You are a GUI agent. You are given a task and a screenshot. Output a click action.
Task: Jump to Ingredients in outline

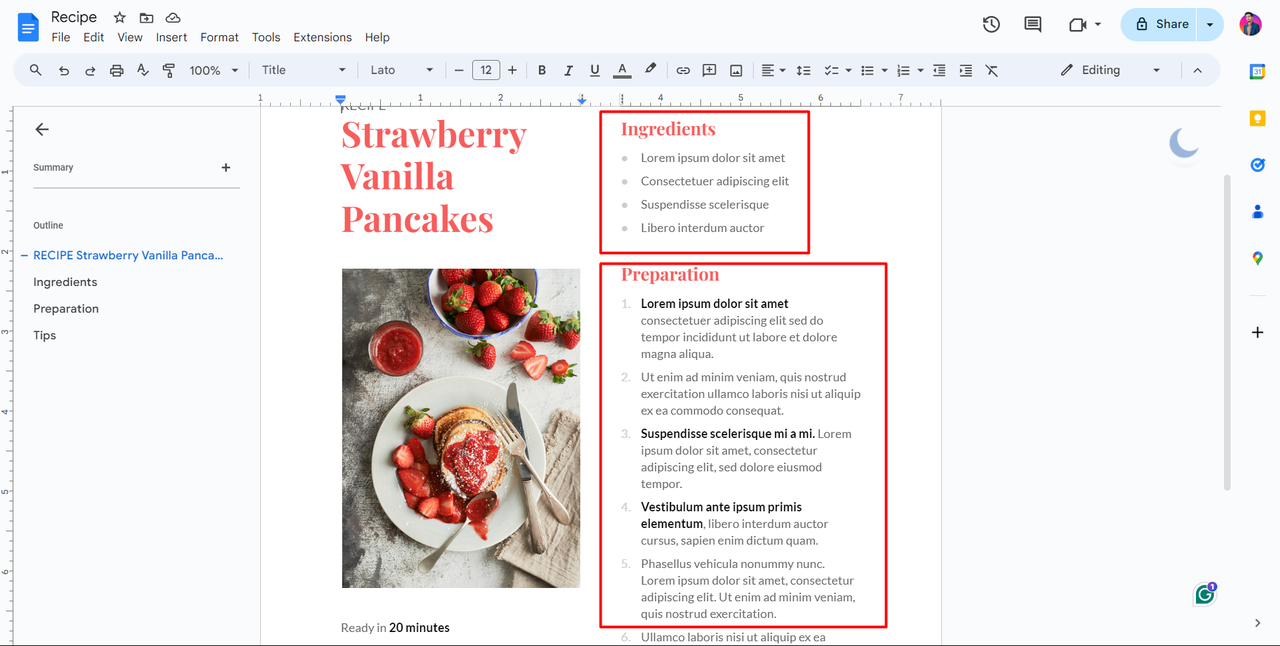coord(65,282)
